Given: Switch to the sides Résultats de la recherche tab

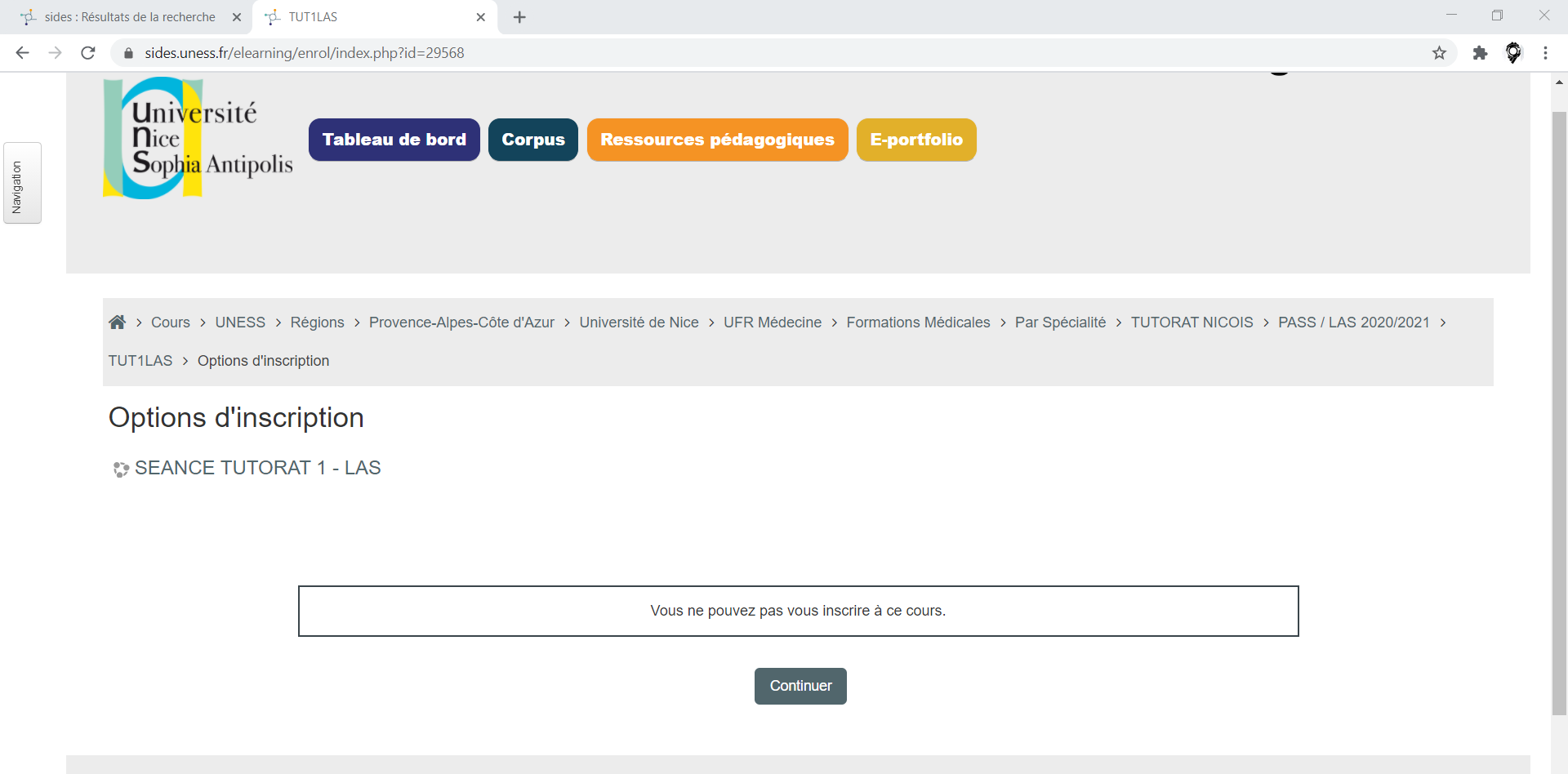Looking at the screenshot, I should (x=129, y=17).
